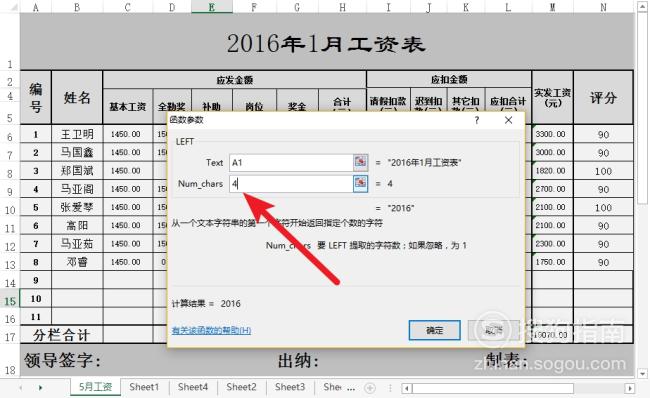Click the name cell 邓睿

click(x=77, y=262)
